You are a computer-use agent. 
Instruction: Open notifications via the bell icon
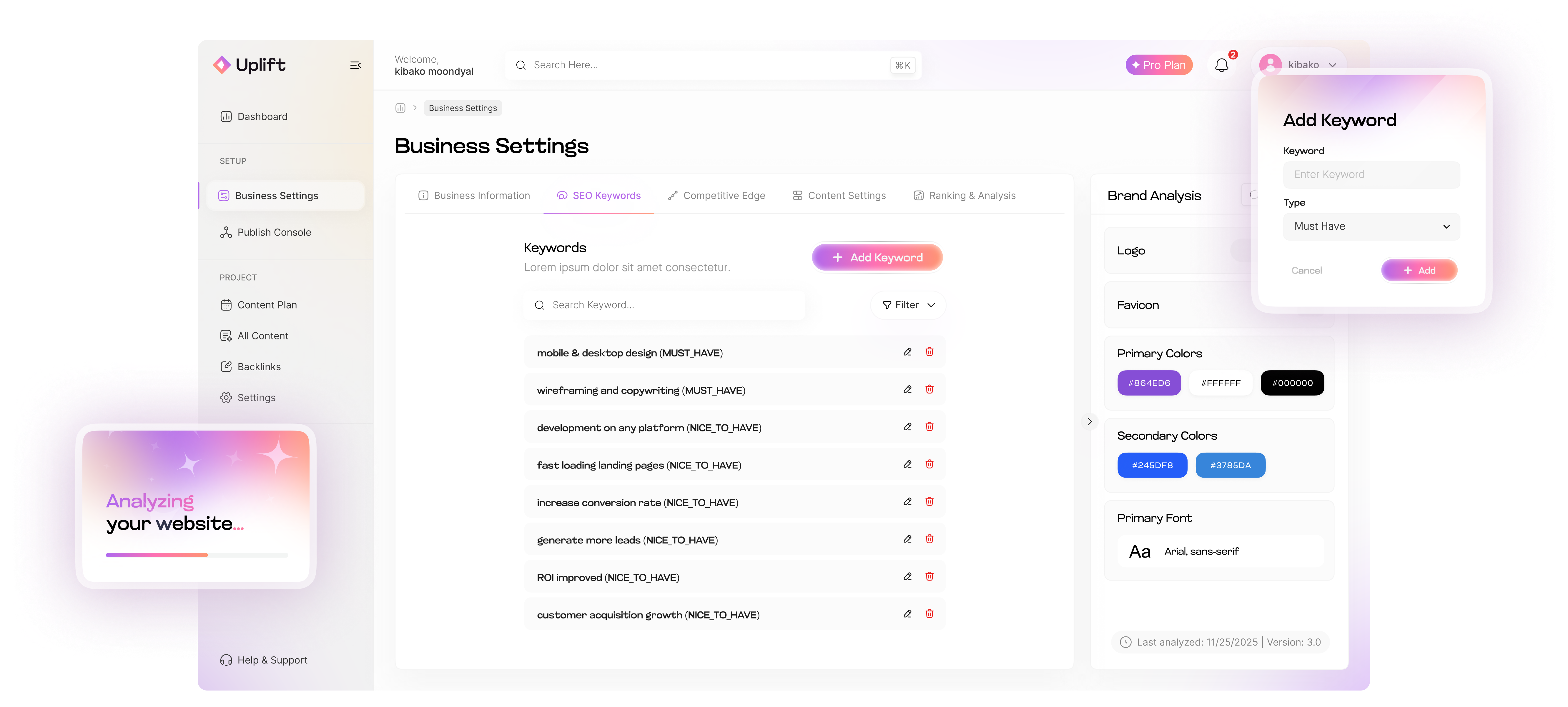(1222, 64)
